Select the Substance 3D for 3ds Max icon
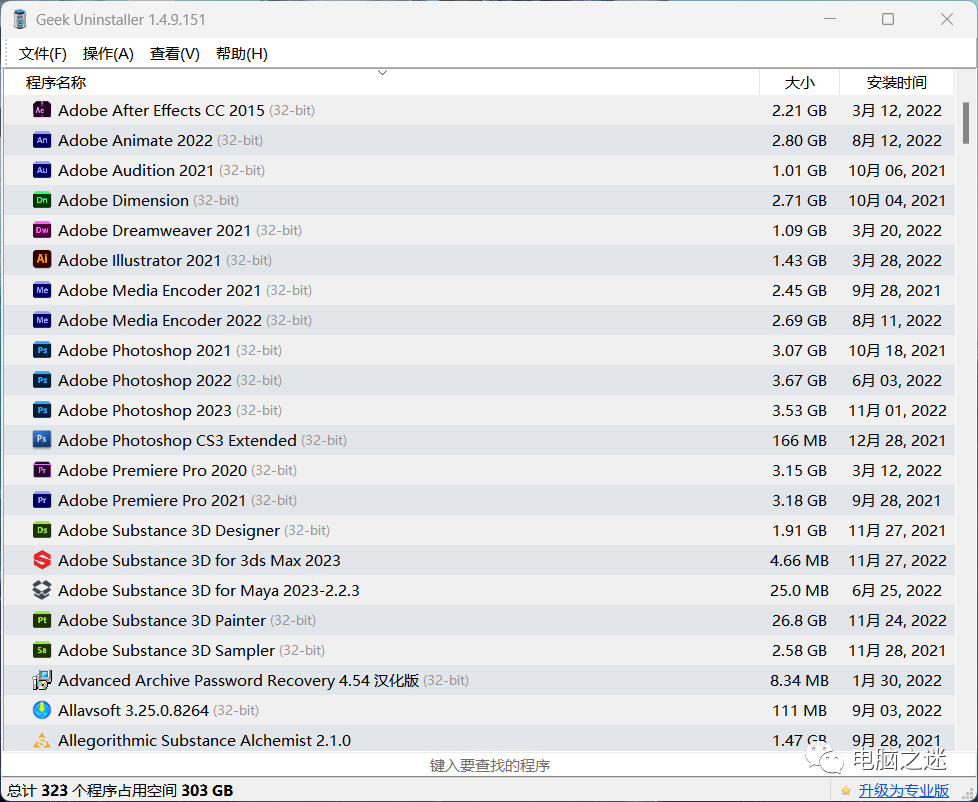 coord(42,560)
